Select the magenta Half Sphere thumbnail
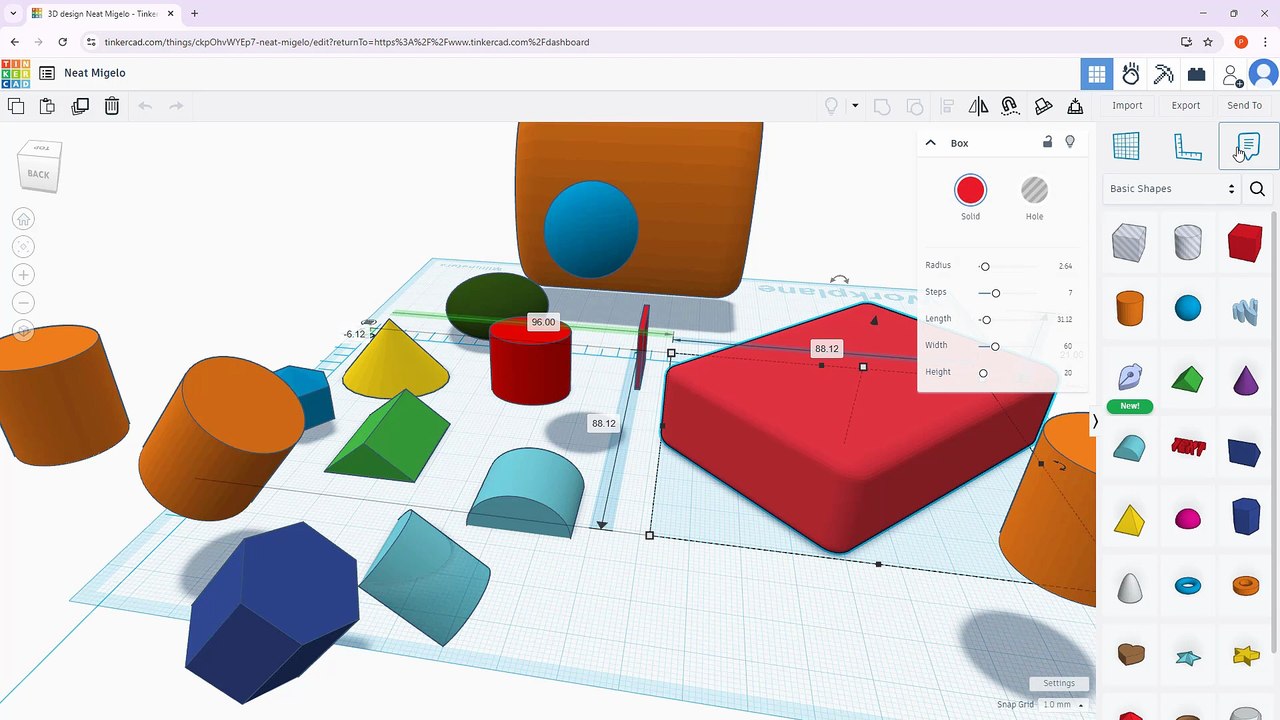The width and height of the screenshot is (1280, 720). coord(1188,518)
